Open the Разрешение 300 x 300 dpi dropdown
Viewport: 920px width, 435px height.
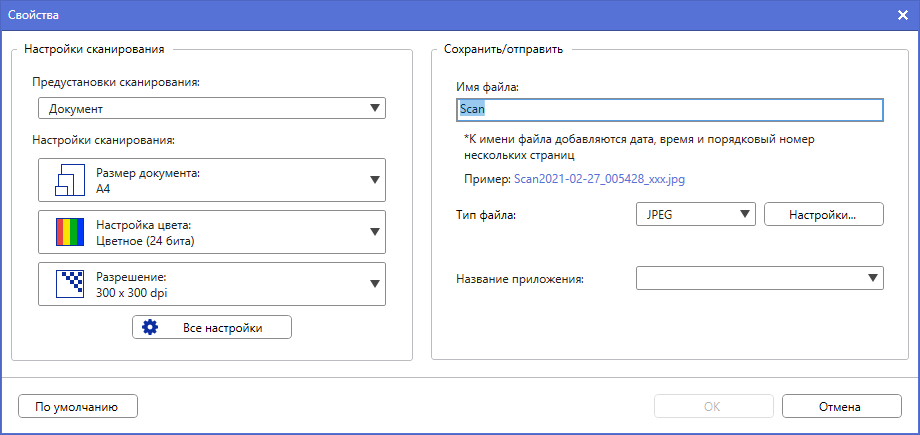(x=375, y=283)
